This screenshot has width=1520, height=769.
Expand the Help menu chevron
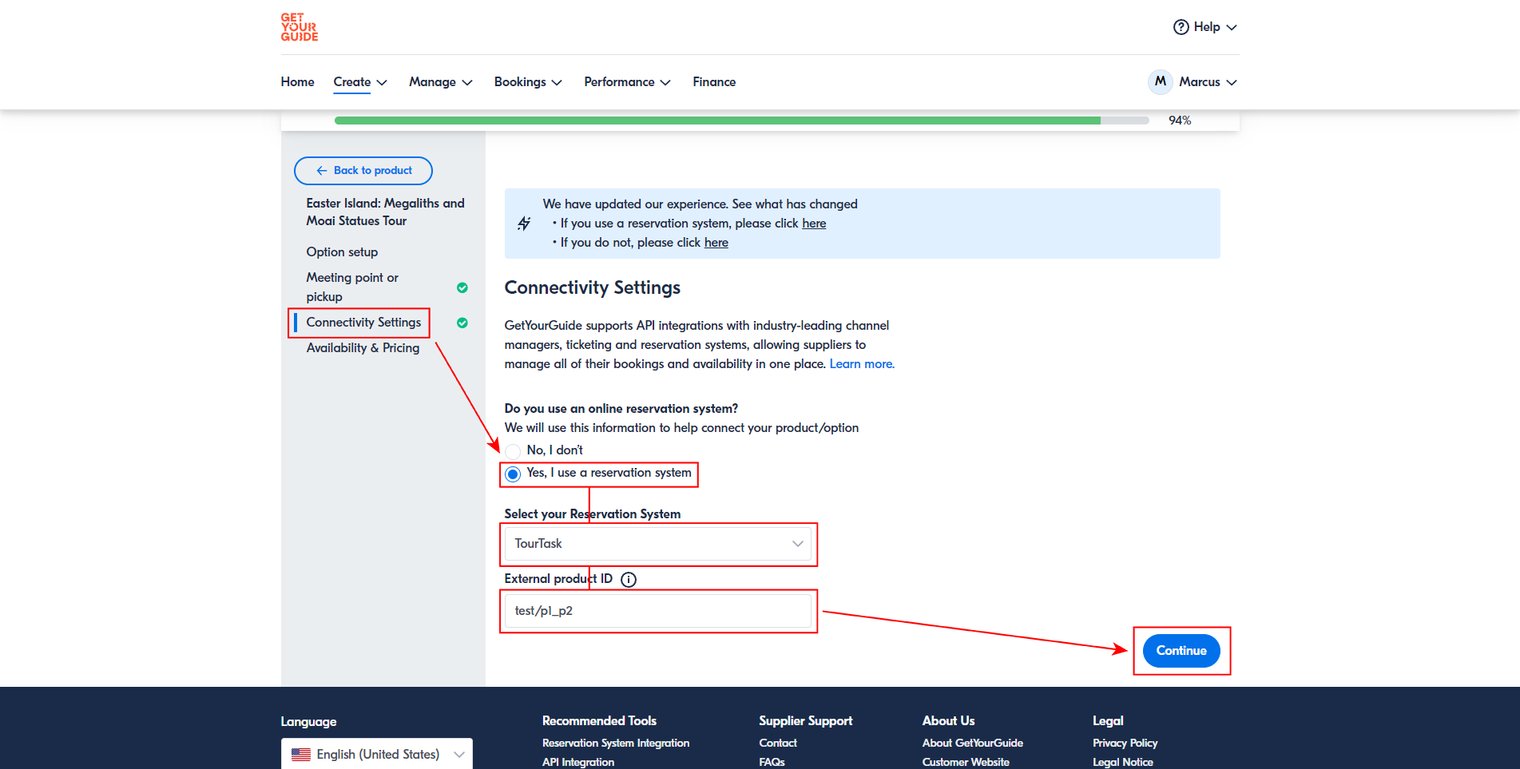point(1231,27)
